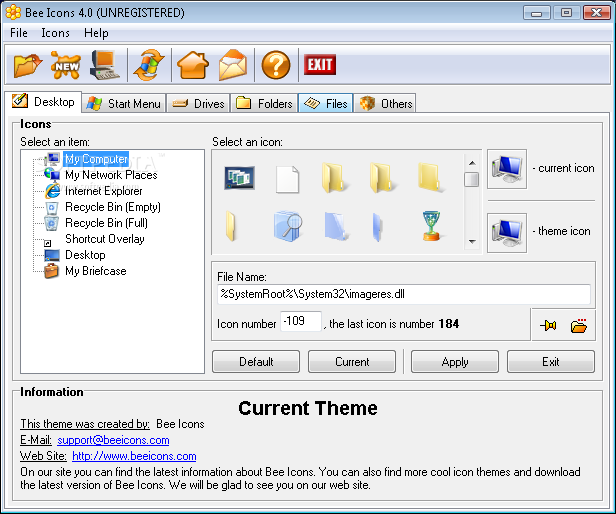
Task: Click the icon list scroll down arrow
Action: 472,241
